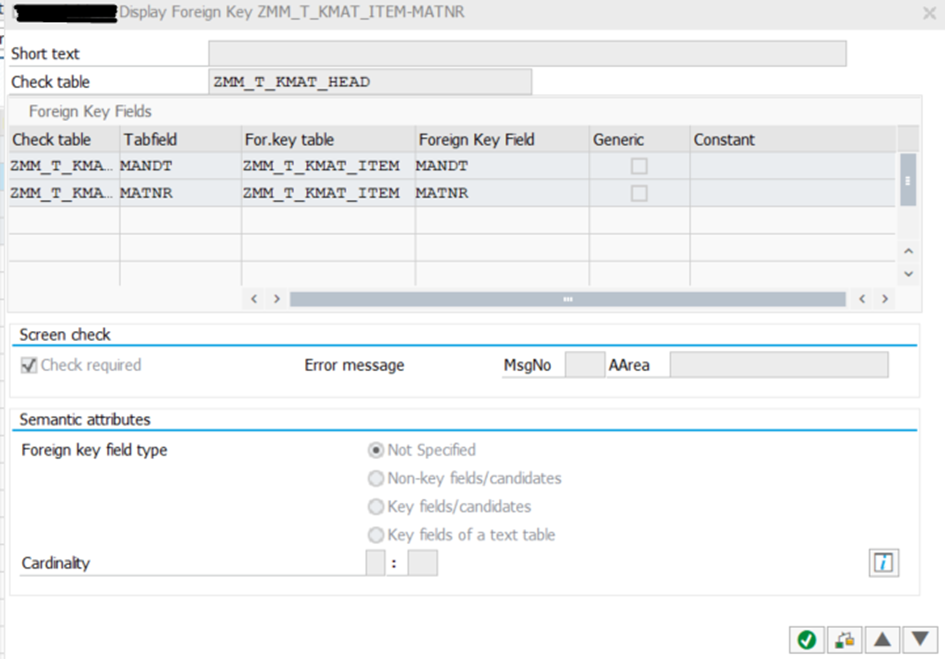Click the down triangle navigation button
The image size is (945, 659).
point(921,640)
